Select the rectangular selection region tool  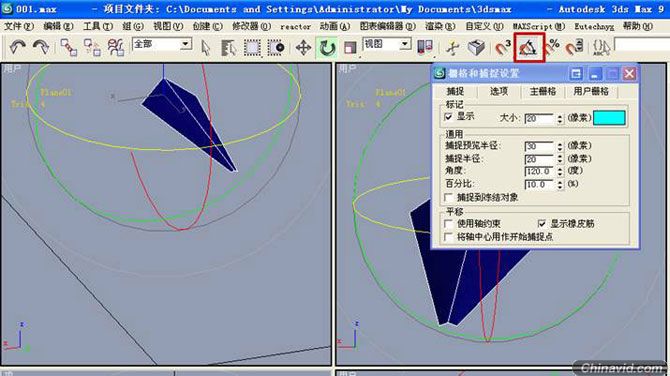(x=252, y=47)
